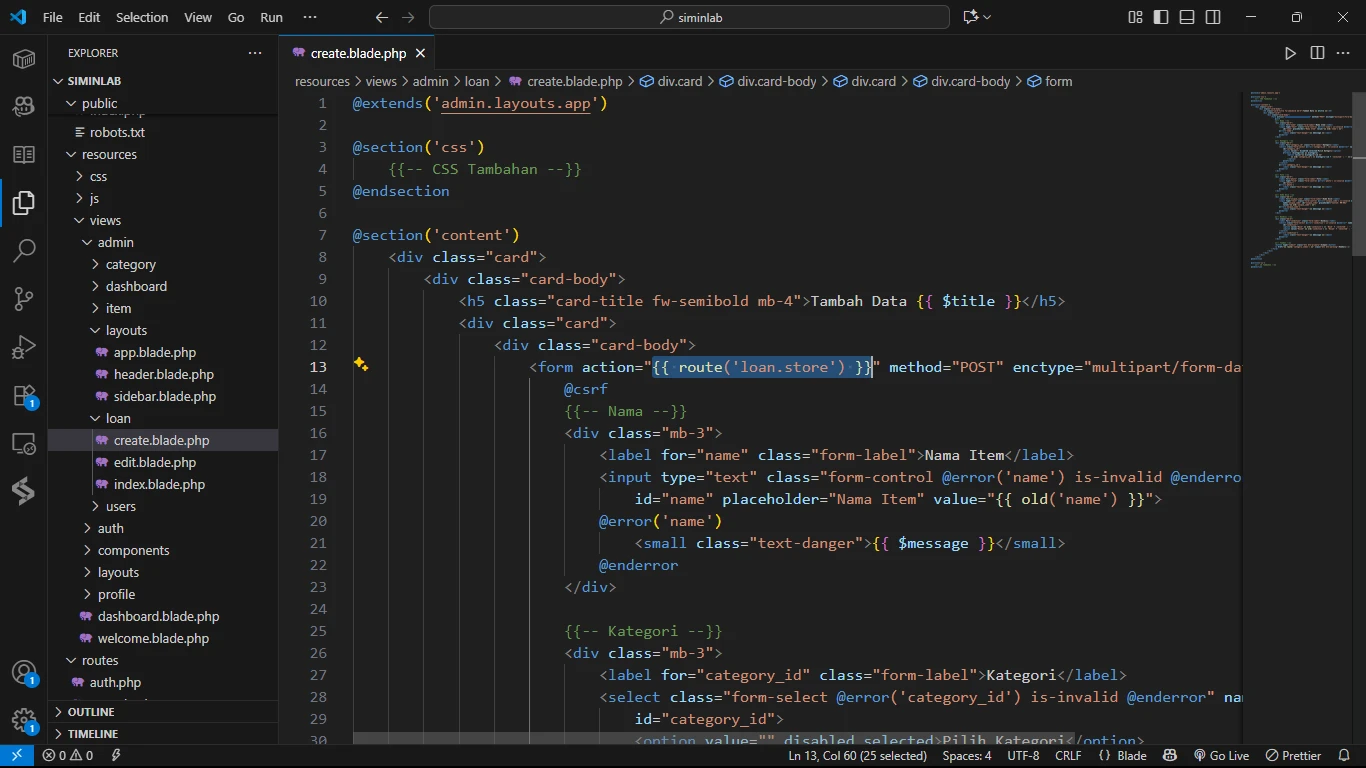Expand the category folder in Explorer
This screenshot has width=1366, height=768.
click(130, 264)
